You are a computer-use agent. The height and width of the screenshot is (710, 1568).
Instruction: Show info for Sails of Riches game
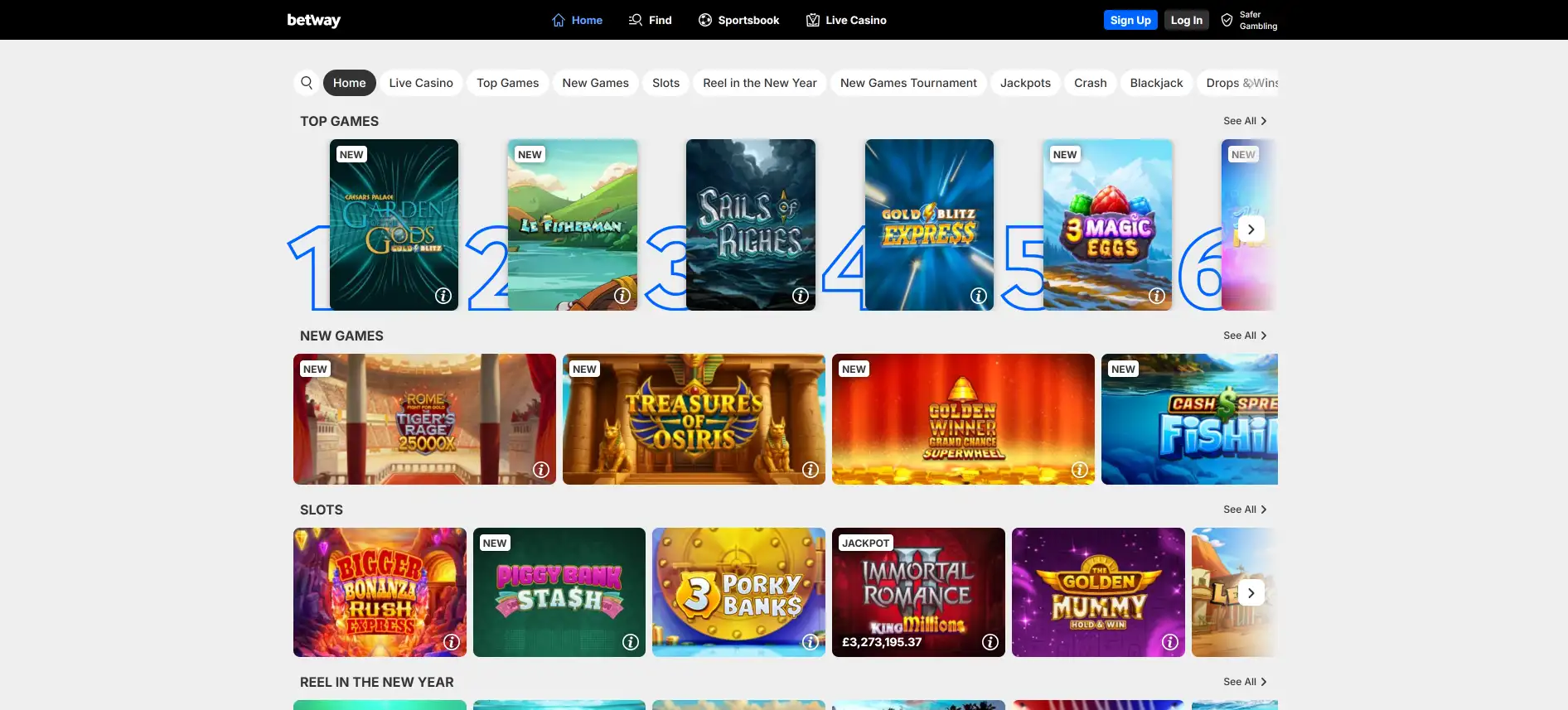tap(801, 296)
